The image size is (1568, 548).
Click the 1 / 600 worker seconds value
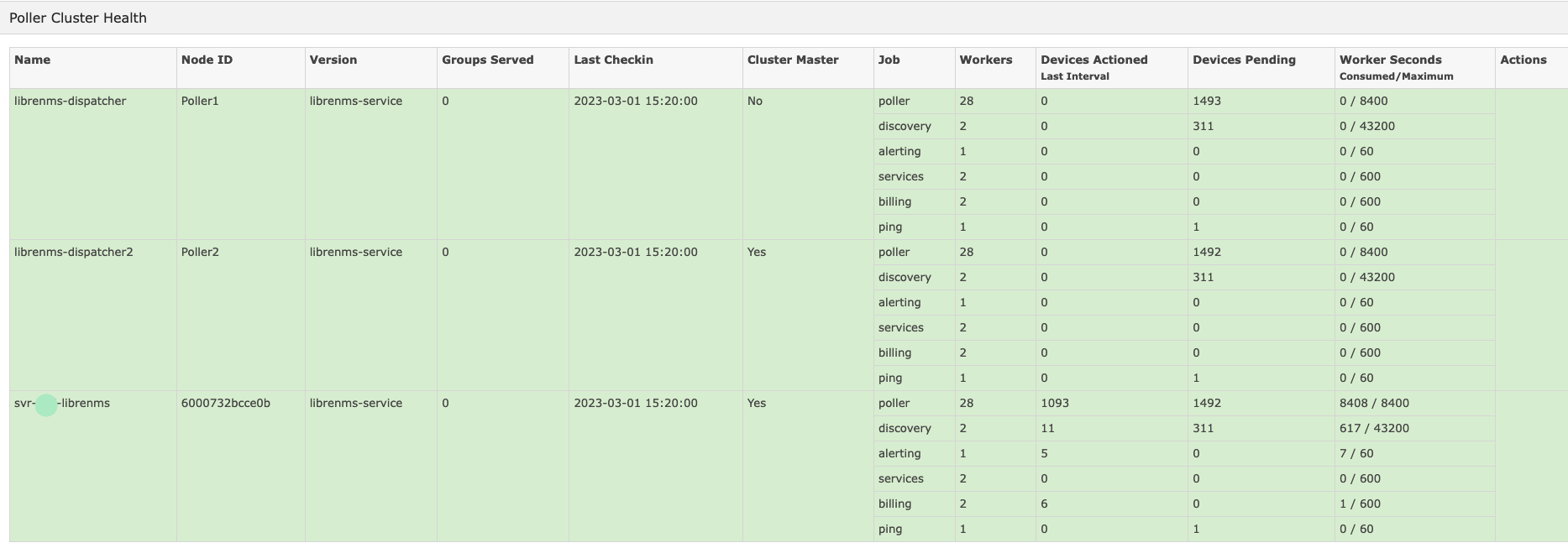(x=1361, y=504)
